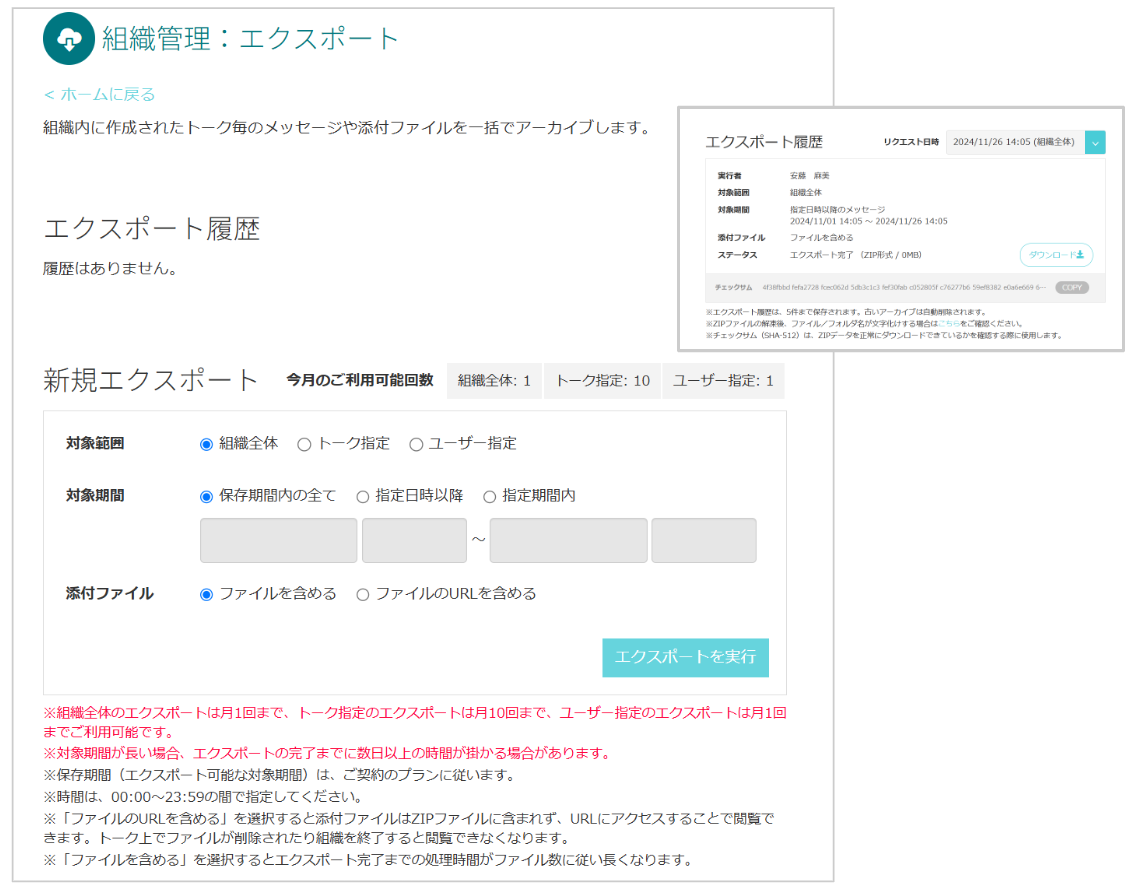Click the start date input field

pos(278,540)
